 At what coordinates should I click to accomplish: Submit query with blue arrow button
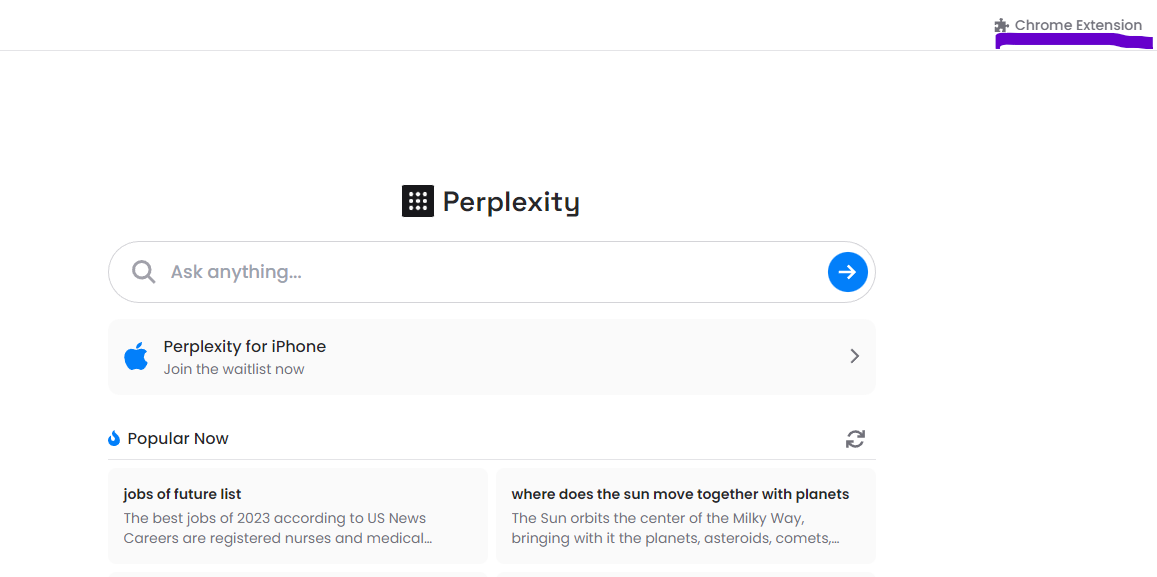(847, 272)
